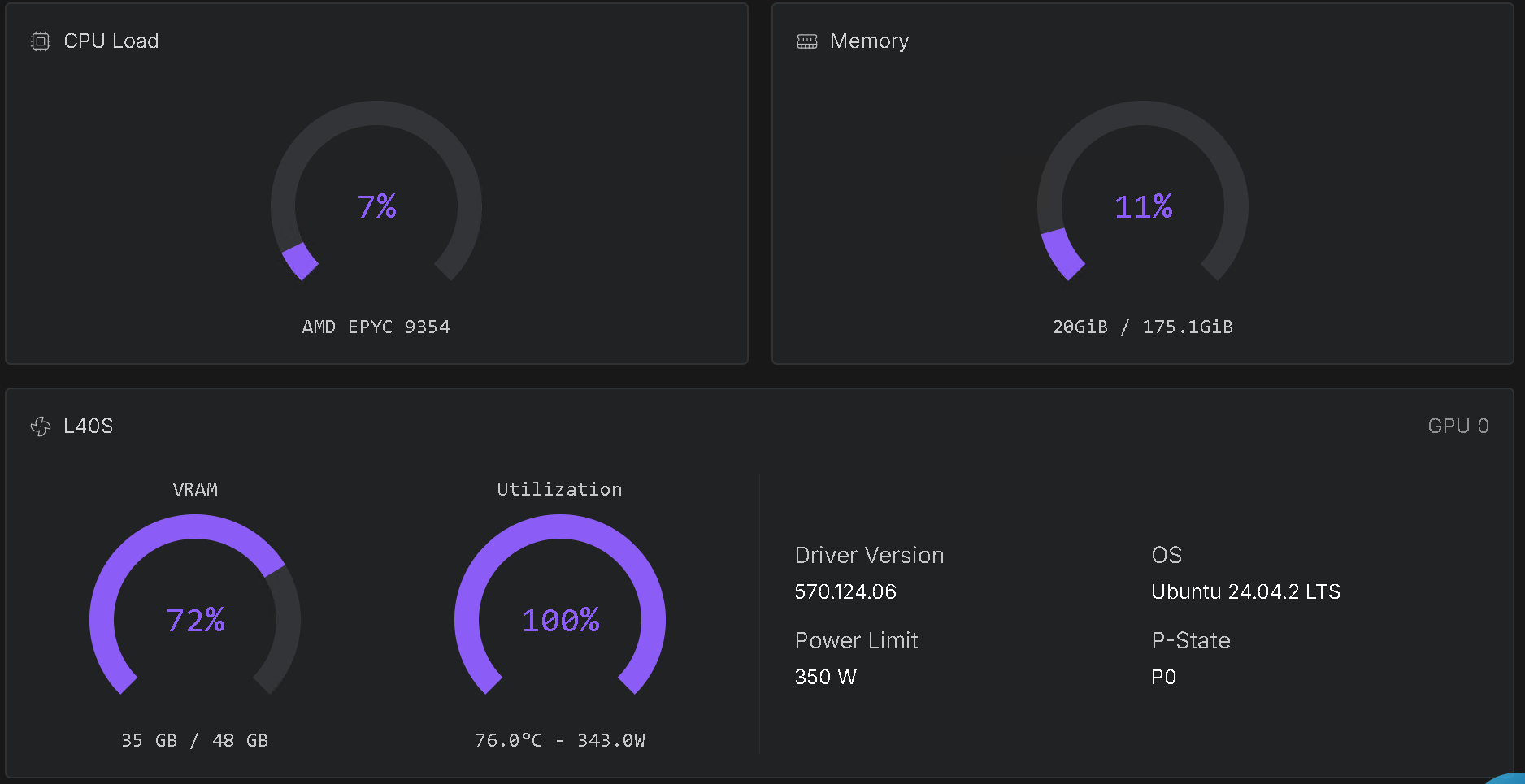Click the Ubuntu 24.04.2 LTS OS label
This screenshot has width=1525, height=784.
pyautogui.click(x=1246, y=591)
